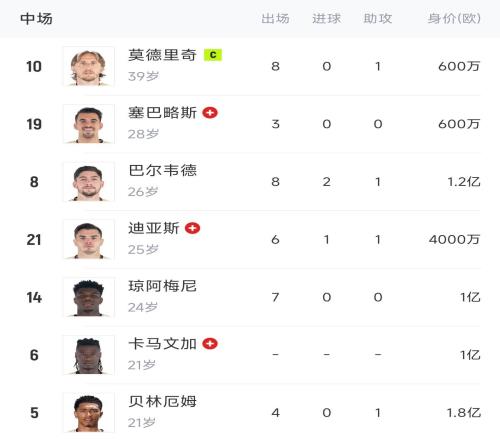
Task: Open player name 贝林厄姆
Action: 163,401
